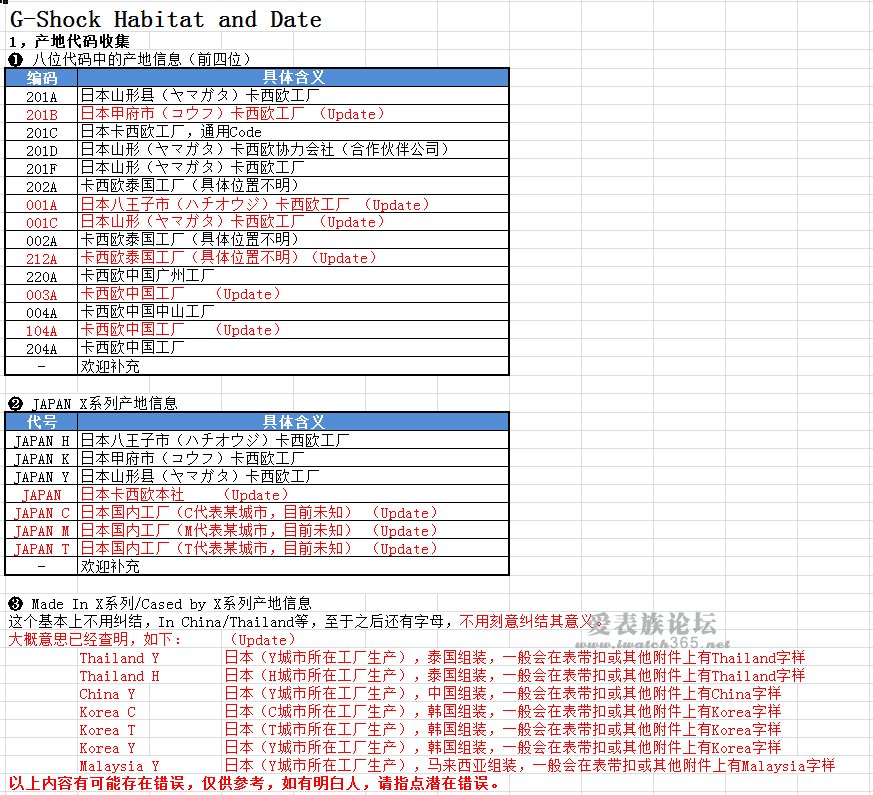
Task: Click the code cell '204A'
Action: (41, 349)
